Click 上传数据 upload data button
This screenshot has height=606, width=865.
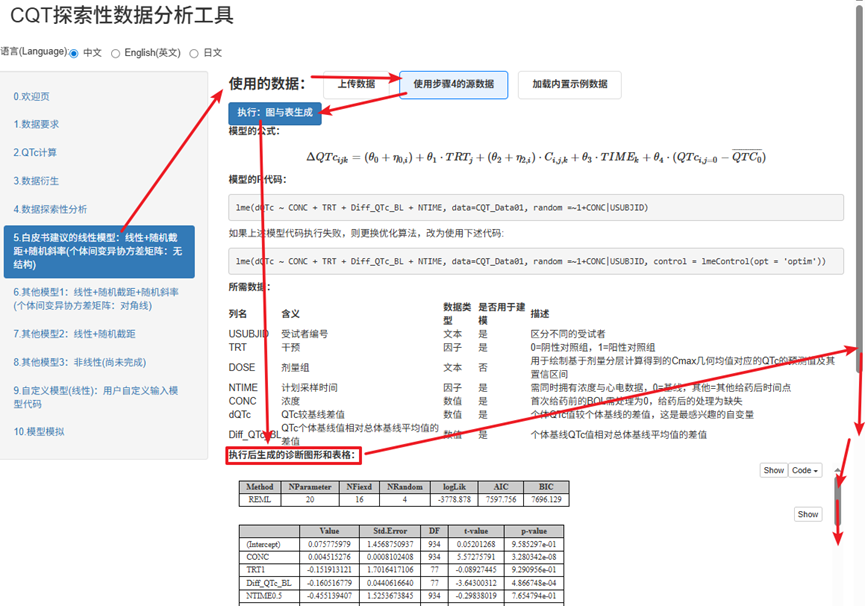[355, 85]
